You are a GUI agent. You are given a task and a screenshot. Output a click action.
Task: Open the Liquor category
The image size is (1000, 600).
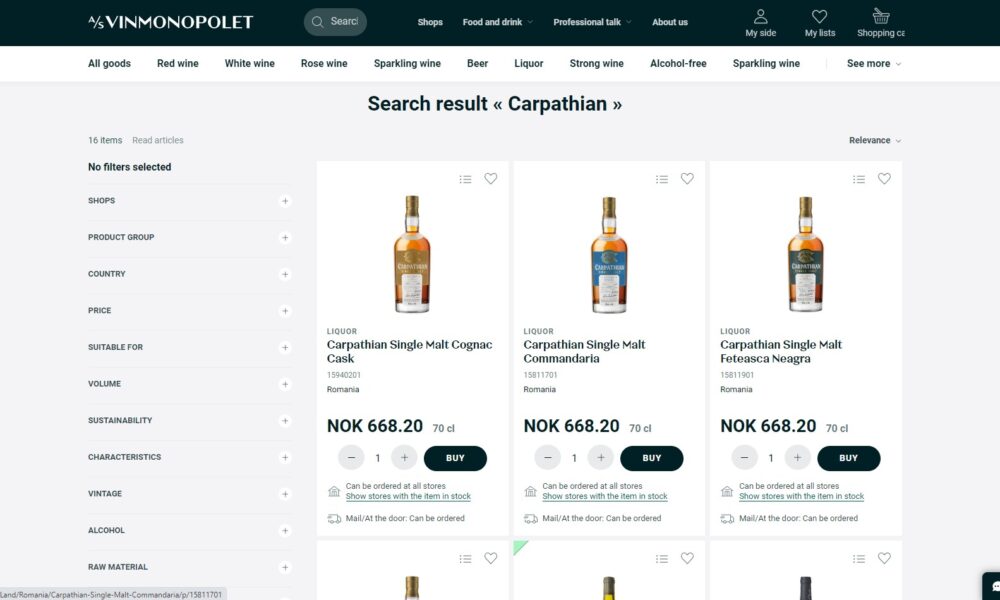529,64
